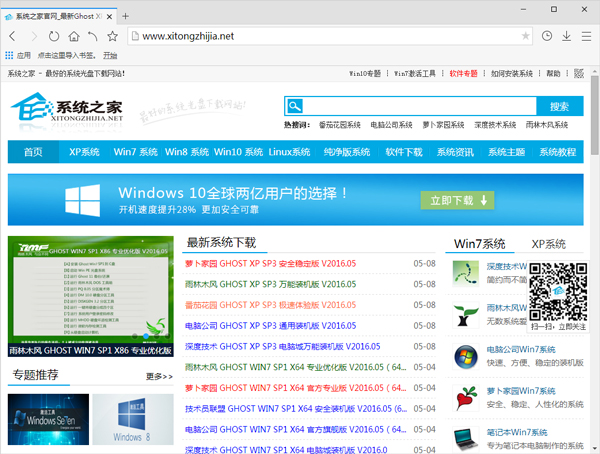Open 深度技术 Win7 system icon
This screenshot has height=454, width=600.
point(466,273)
